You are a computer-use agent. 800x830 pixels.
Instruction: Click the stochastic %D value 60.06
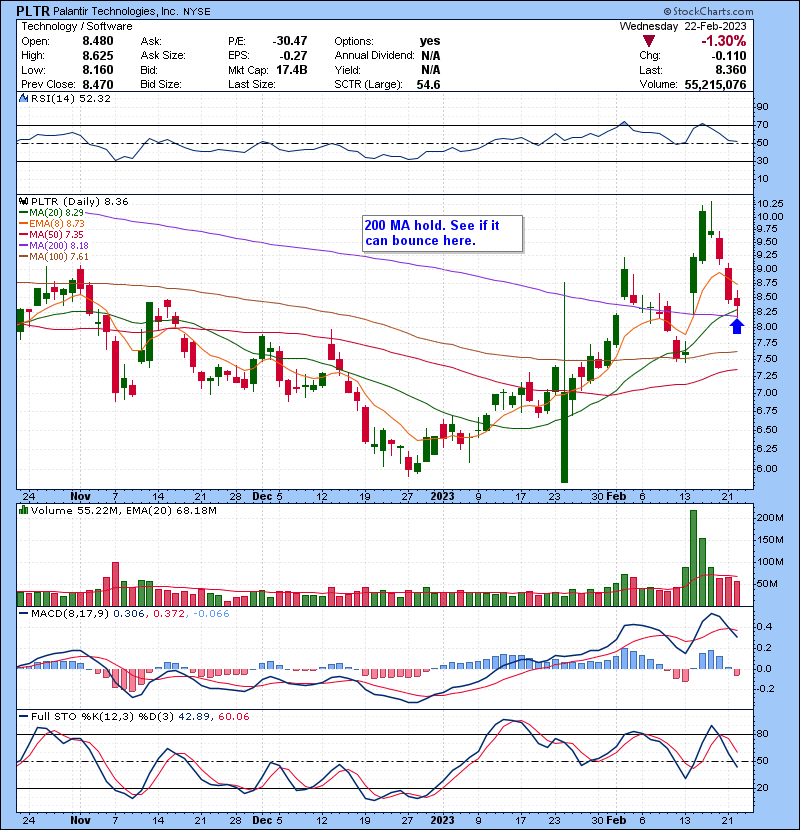click(233, 716)
